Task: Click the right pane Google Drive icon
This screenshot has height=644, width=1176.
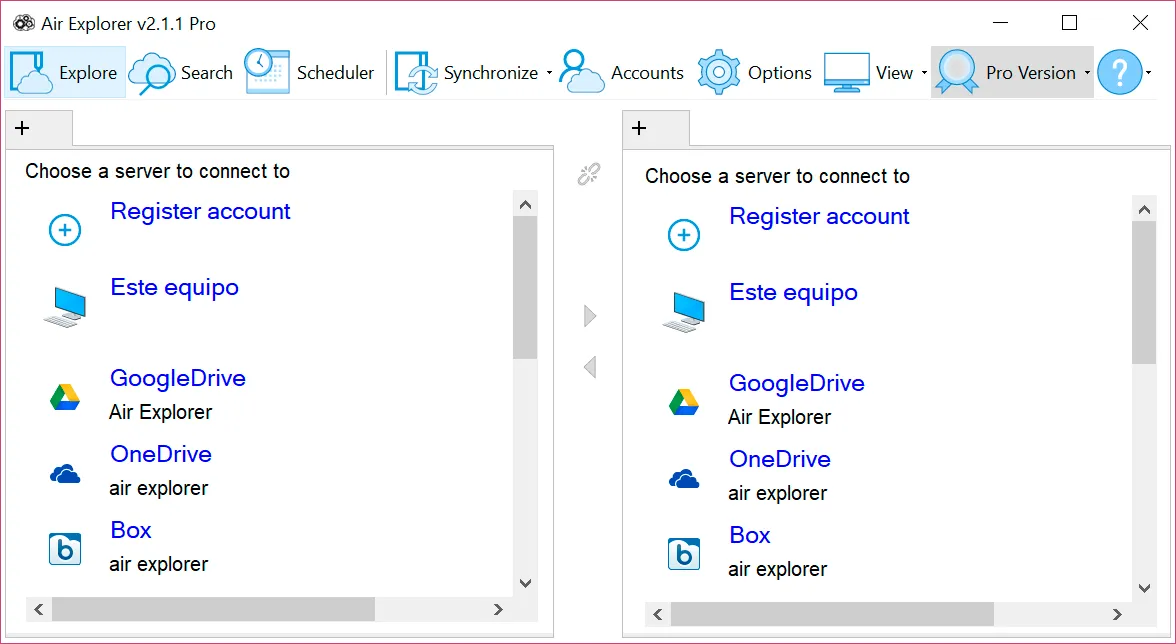Action: click(684, 402)
